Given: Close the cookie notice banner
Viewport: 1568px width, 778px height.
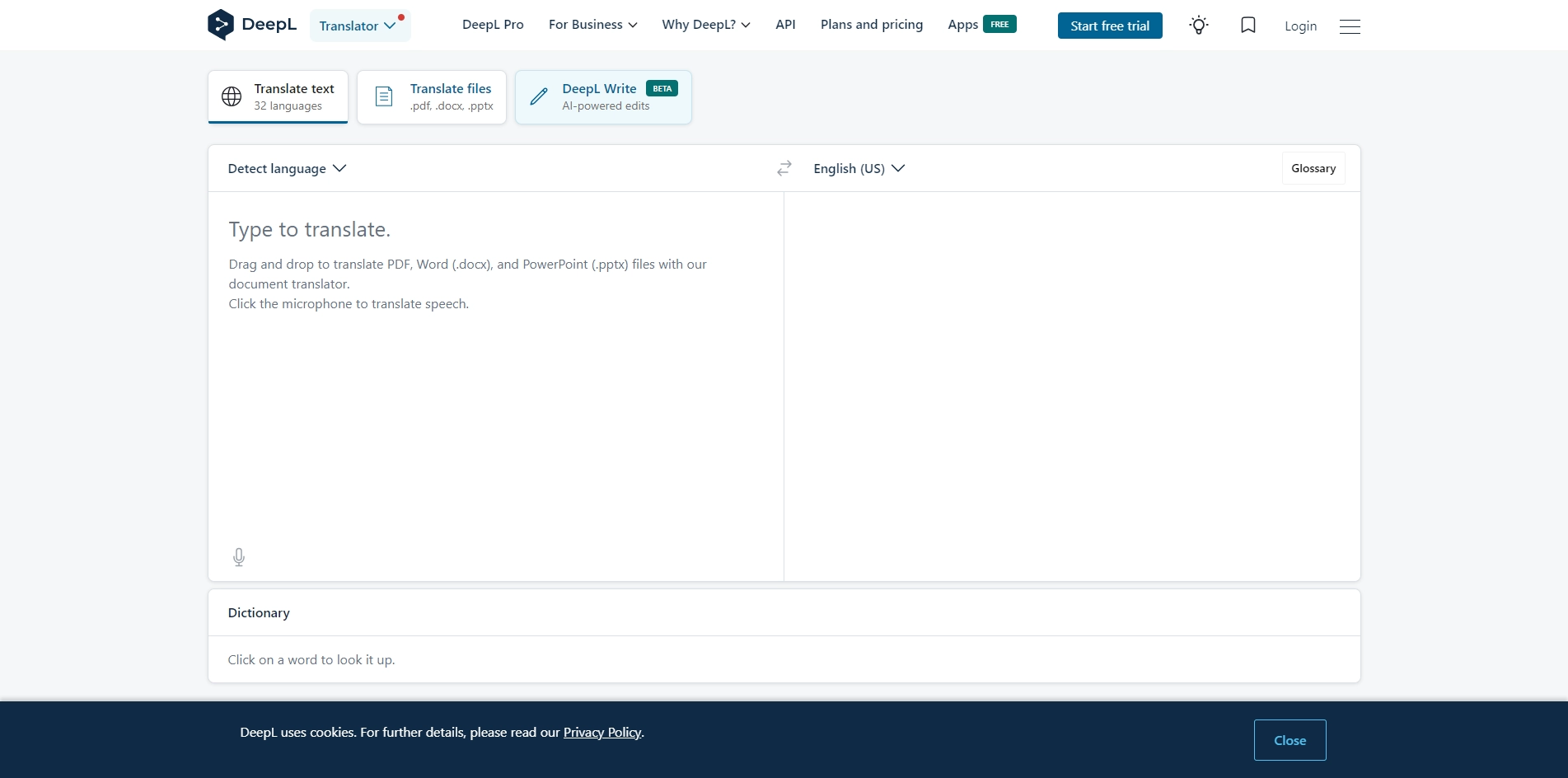Looking at the screenshot, I should [x=1289, y=740].
